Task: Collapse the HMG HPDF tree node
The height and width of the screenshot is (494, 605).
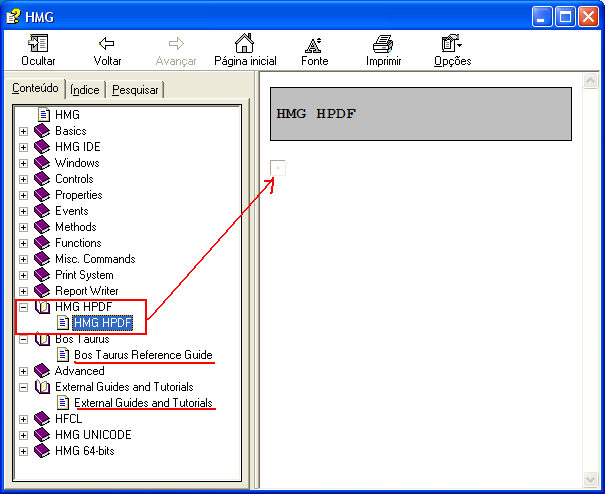Action: [23, 307]
